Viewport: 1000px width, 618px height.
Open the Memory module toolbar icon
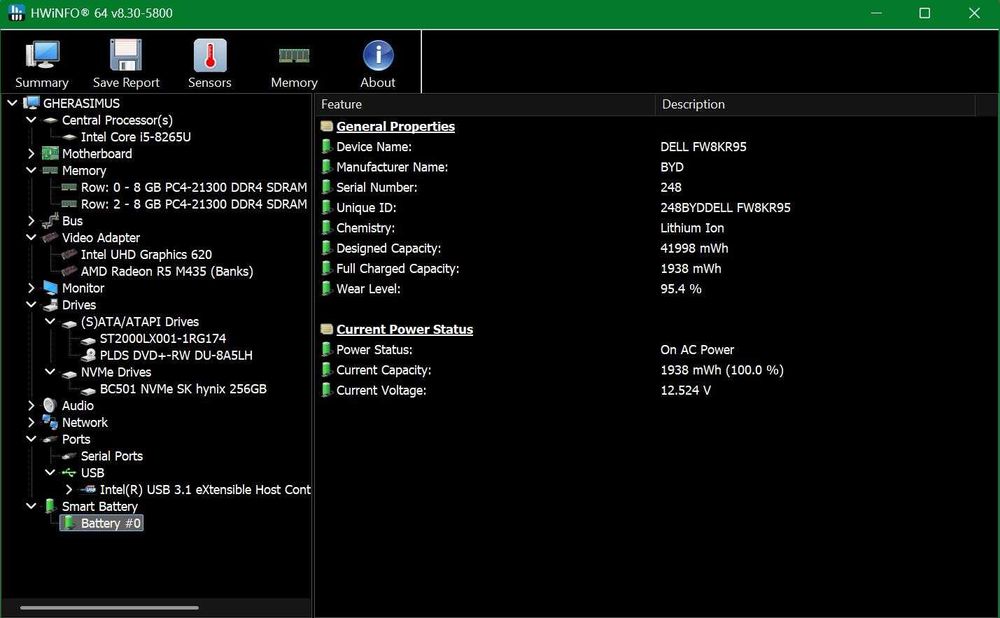point(294,56)
